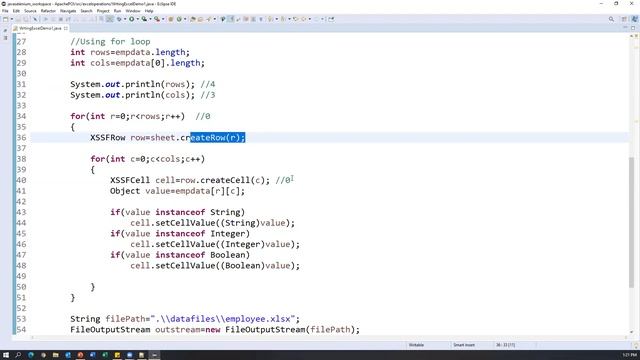Click the Open Task toolbar icon
The height and width of the screenshot is (360, 640).
[x=200, y=19]
